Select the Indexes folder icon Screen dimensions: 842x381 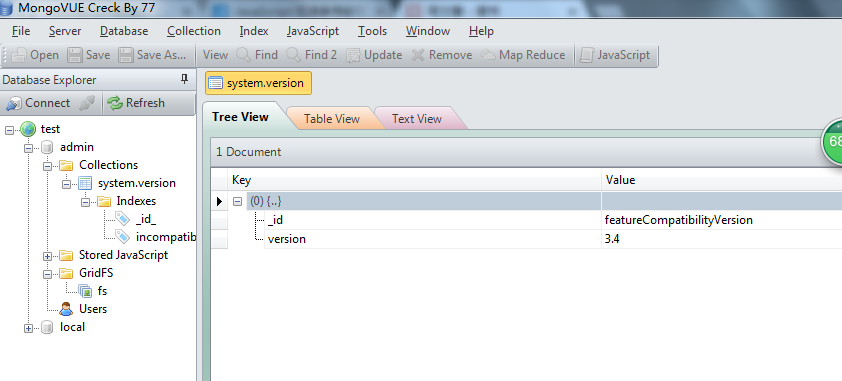[x=104, y=202]
